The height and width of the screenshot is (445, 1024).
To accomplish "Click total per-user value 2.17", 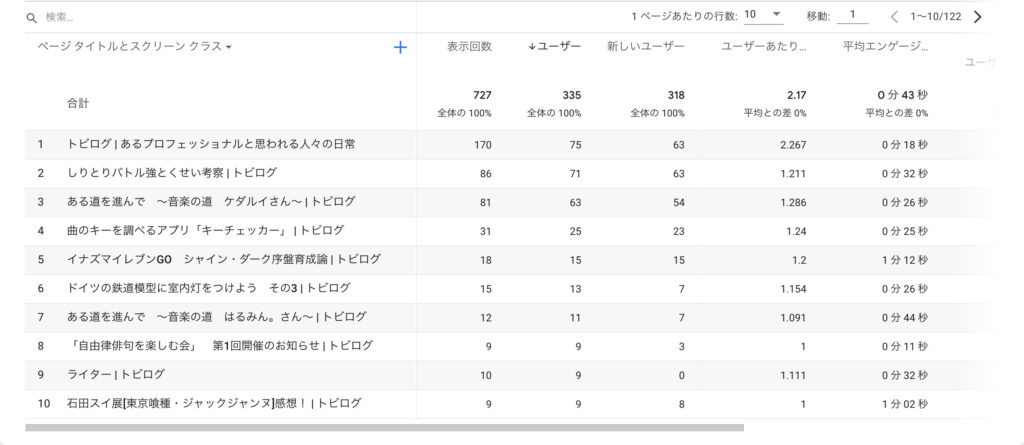I will [x=797, y=95].
